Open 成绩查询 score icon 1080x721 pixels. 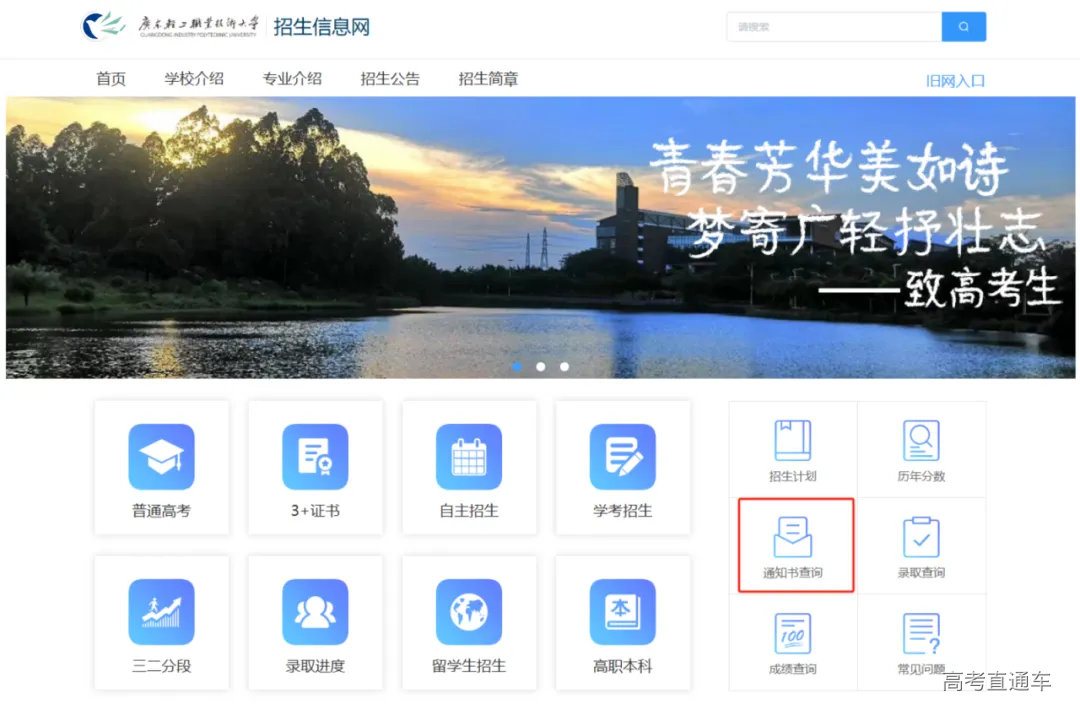coord(793,633)
